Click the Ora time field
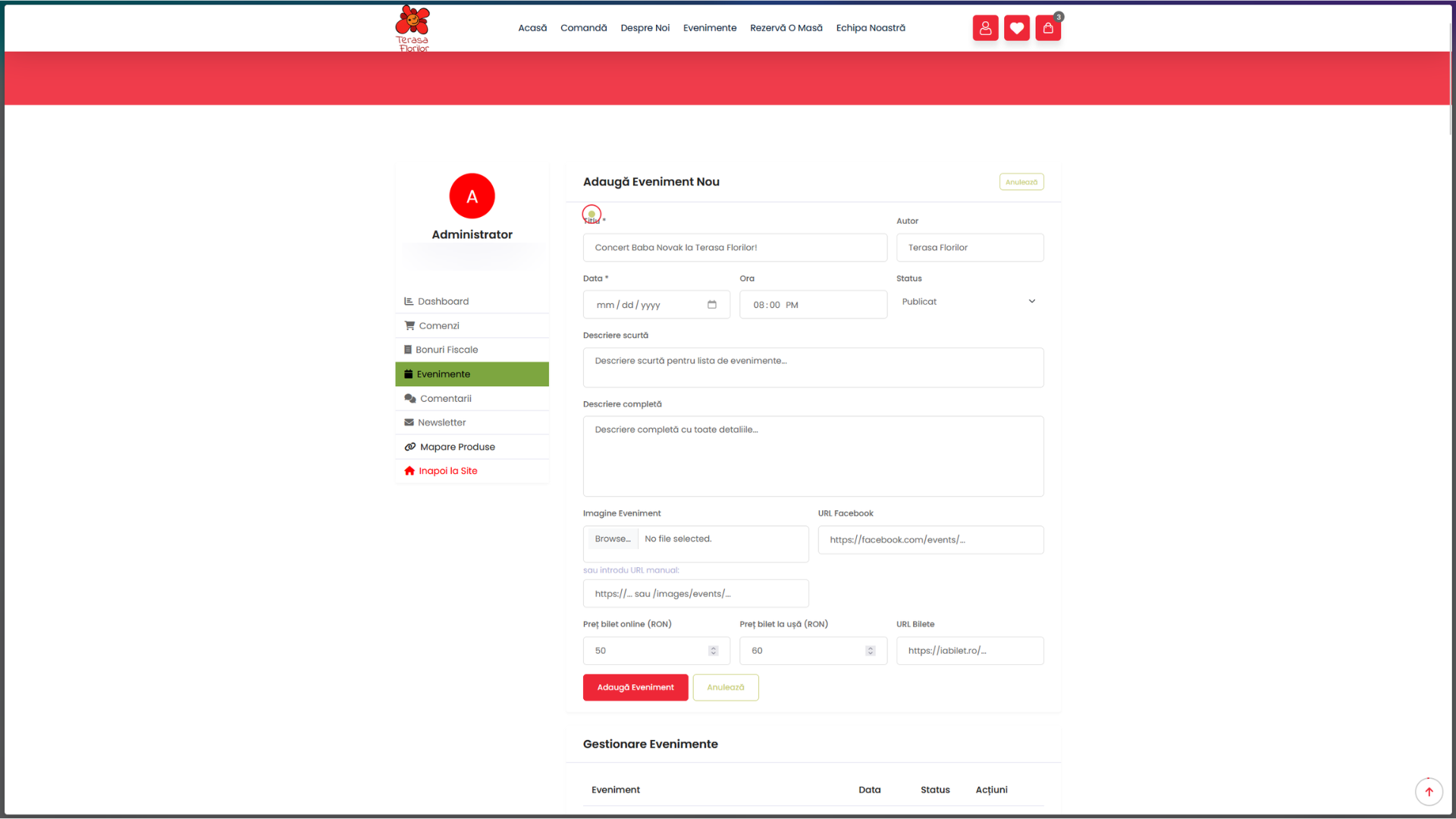The width and height of the screenshot is (1456, 819). click(x=813, y=305)
